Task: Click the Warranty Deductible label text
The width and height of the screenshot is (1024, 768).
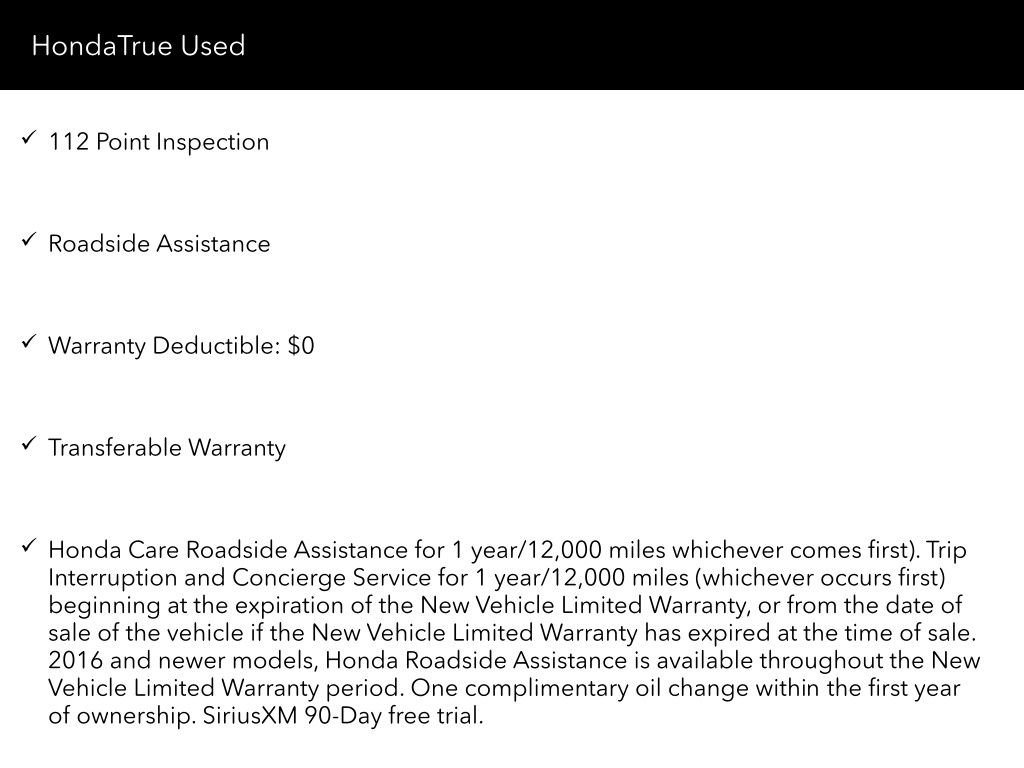Action: click(x=165, y=345)
